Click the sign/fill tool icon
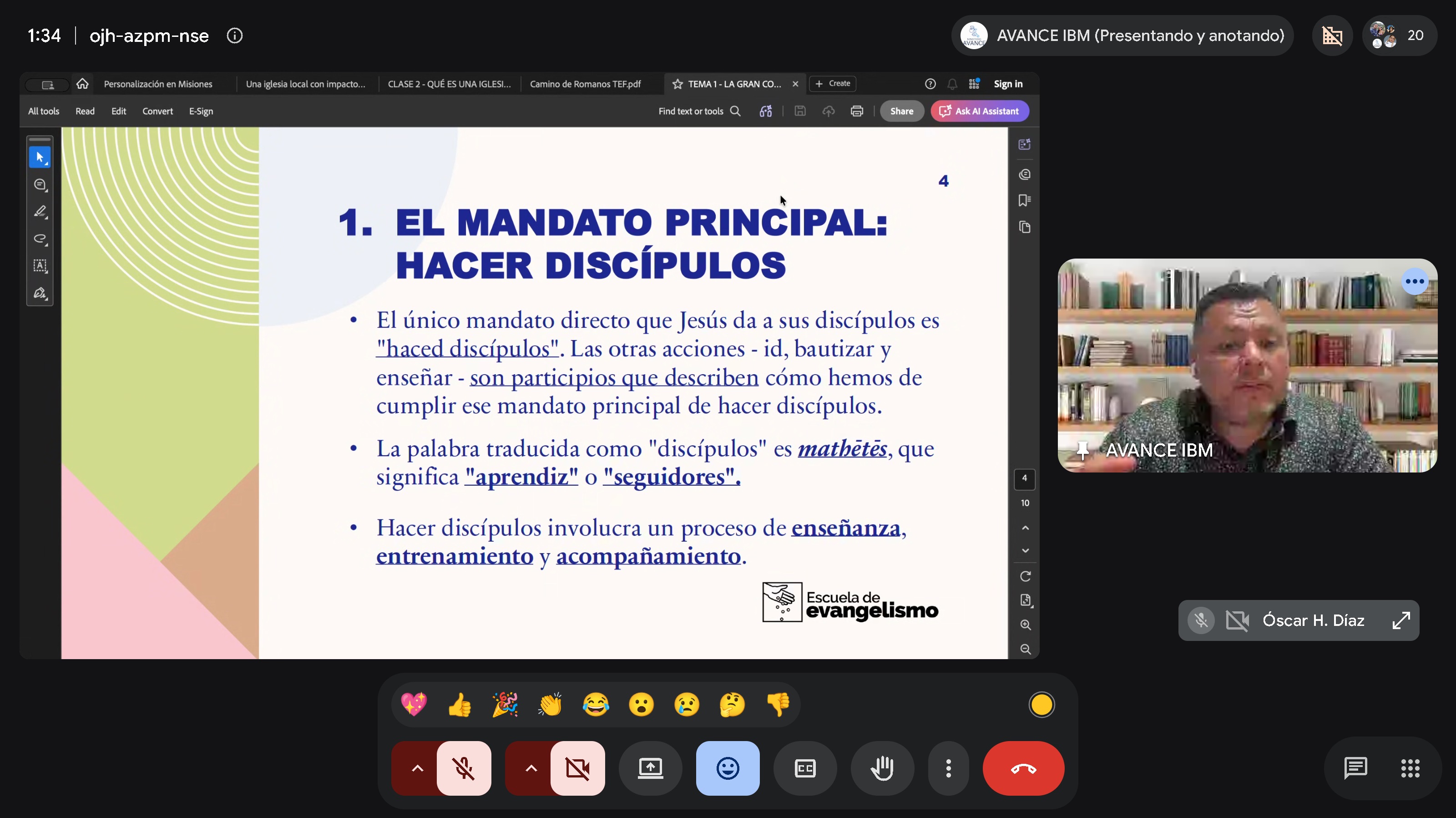Screen dimensions: 1456x818 pos(40,293)
